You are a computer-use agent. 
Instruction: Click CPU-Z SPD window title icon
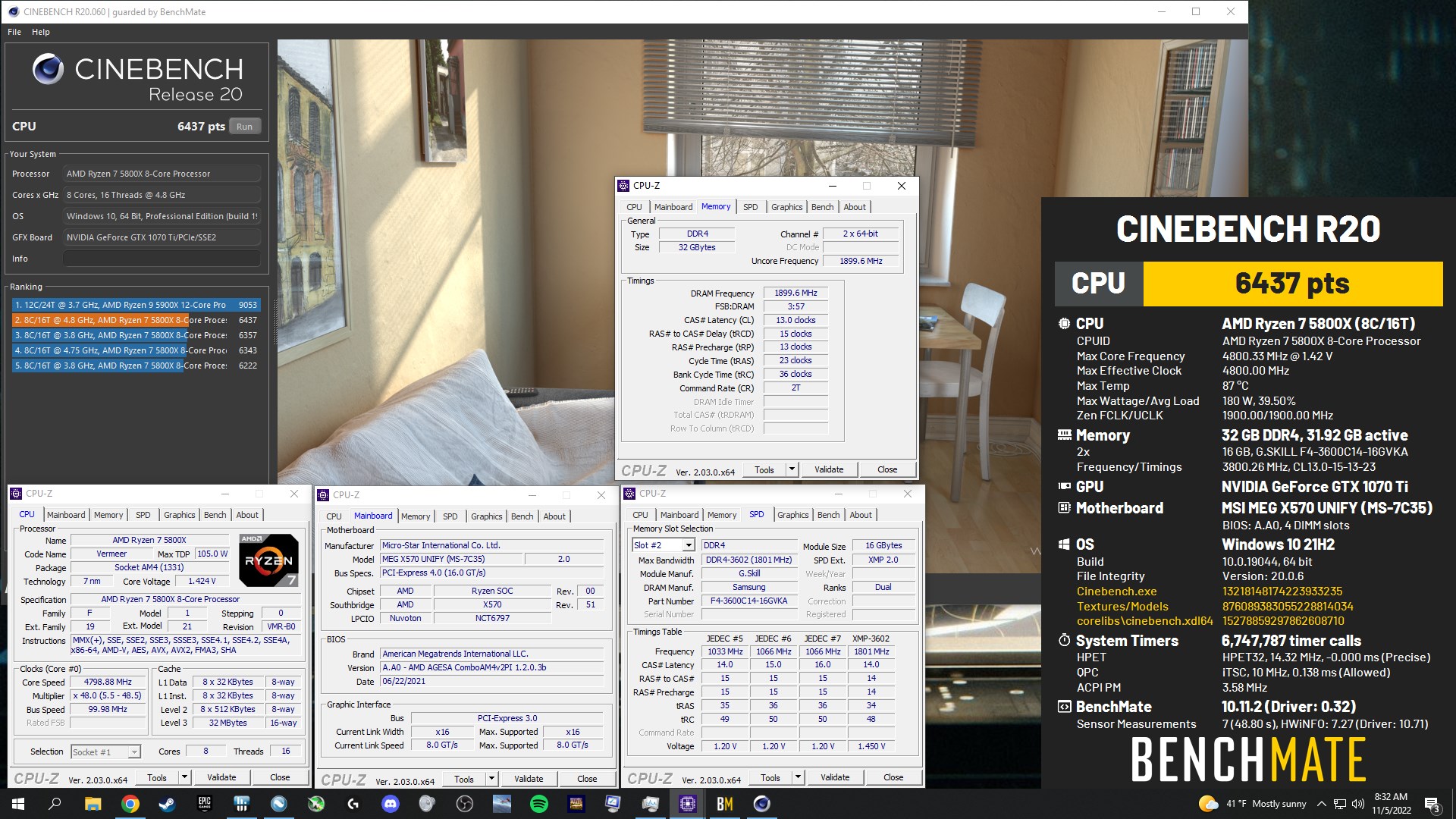[629, 494]
